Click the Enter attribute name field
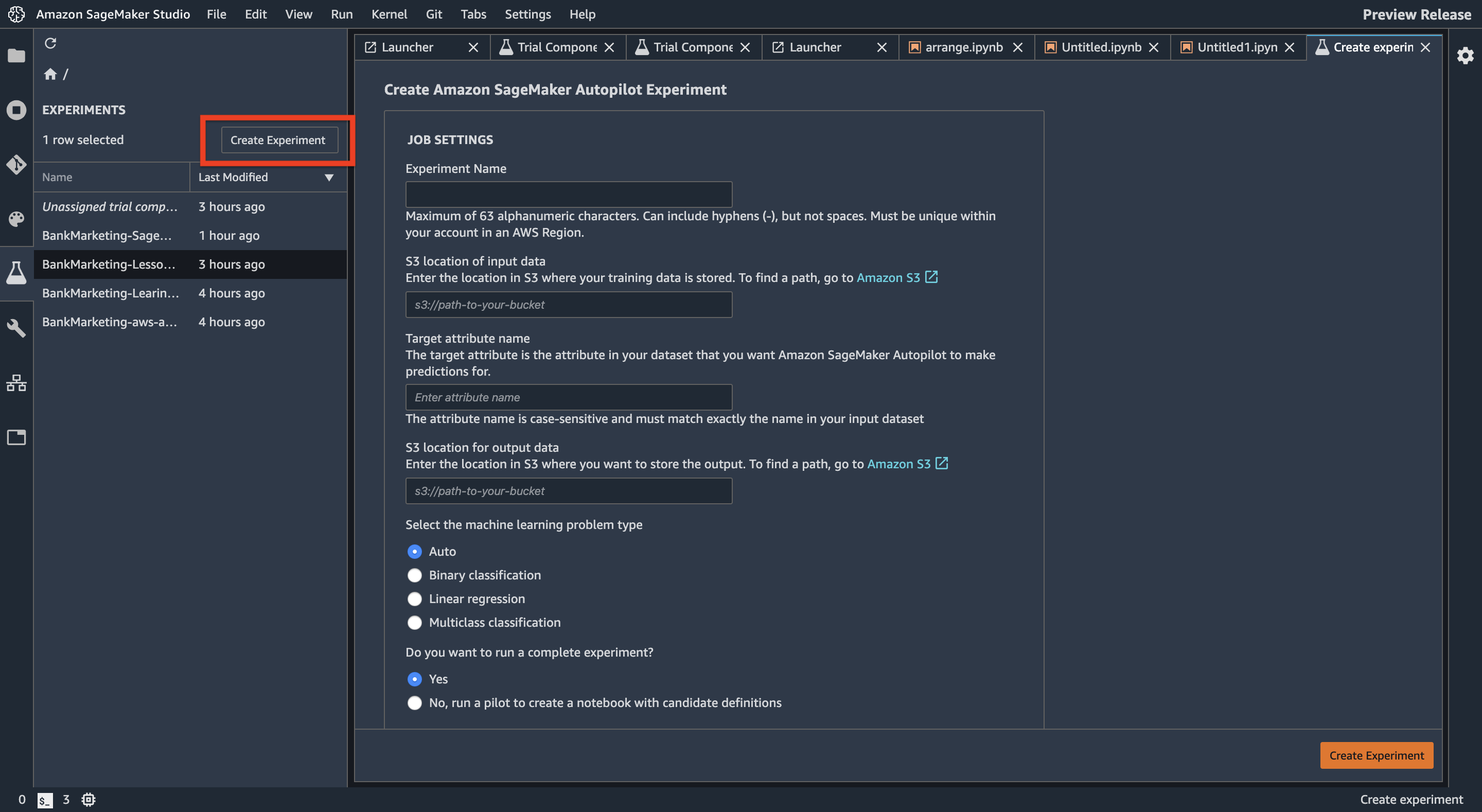The image size is (1482, 812). 569,397
